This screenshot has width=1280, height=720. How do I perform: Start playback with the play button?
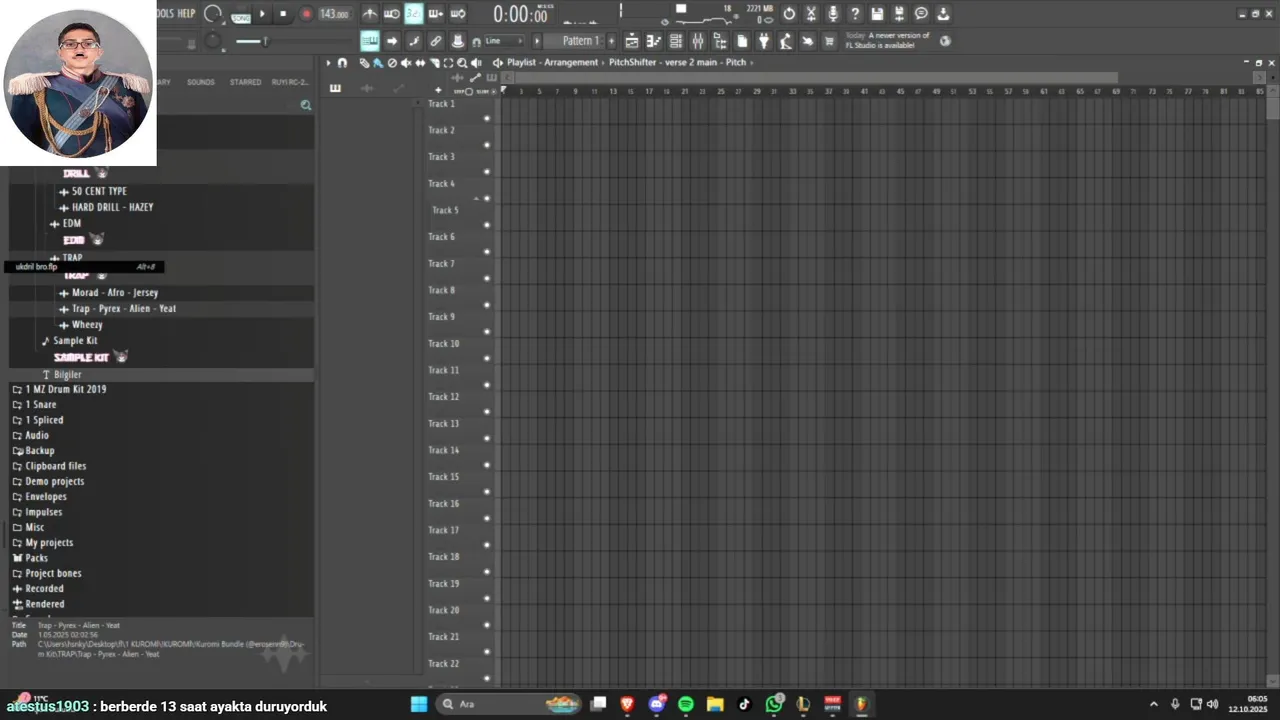coord(262,14)
